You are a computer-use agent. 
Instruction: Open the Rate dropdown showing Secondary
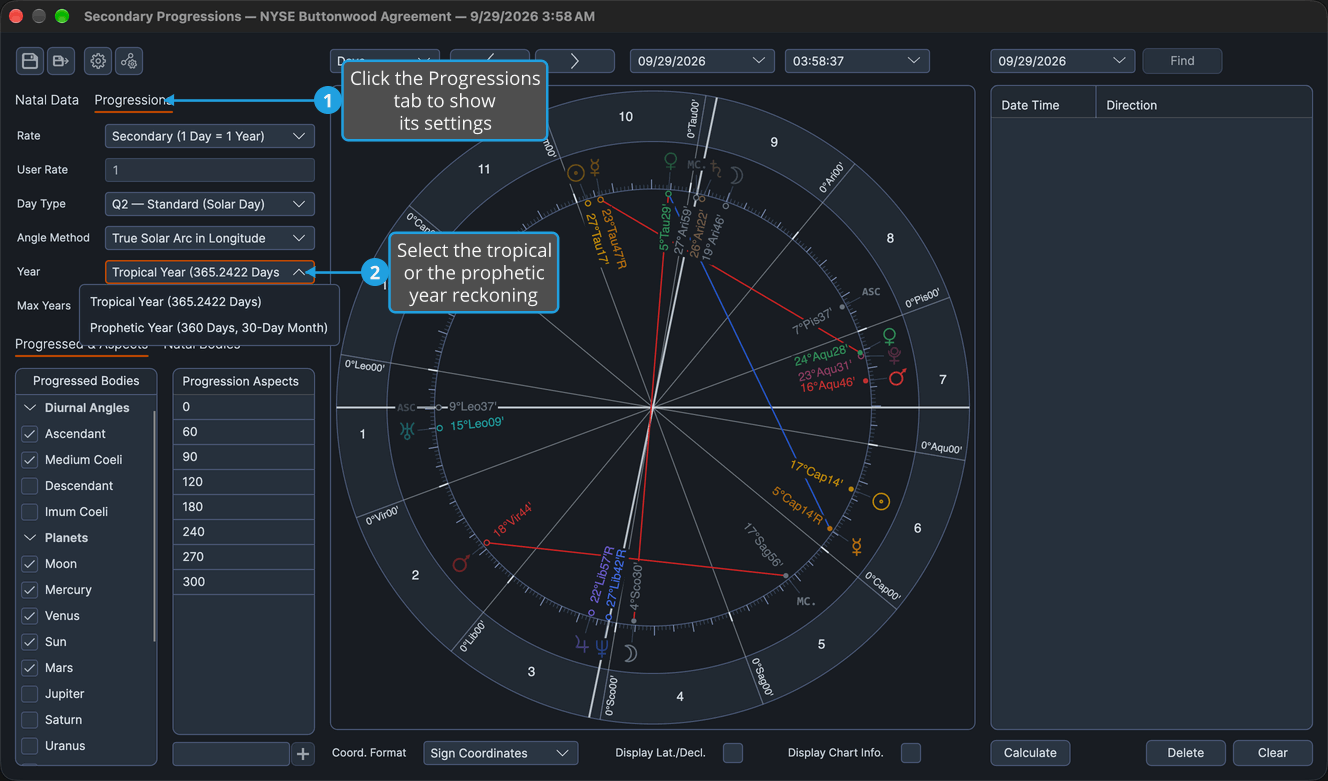pyautogui.click(x=210, y=136)
